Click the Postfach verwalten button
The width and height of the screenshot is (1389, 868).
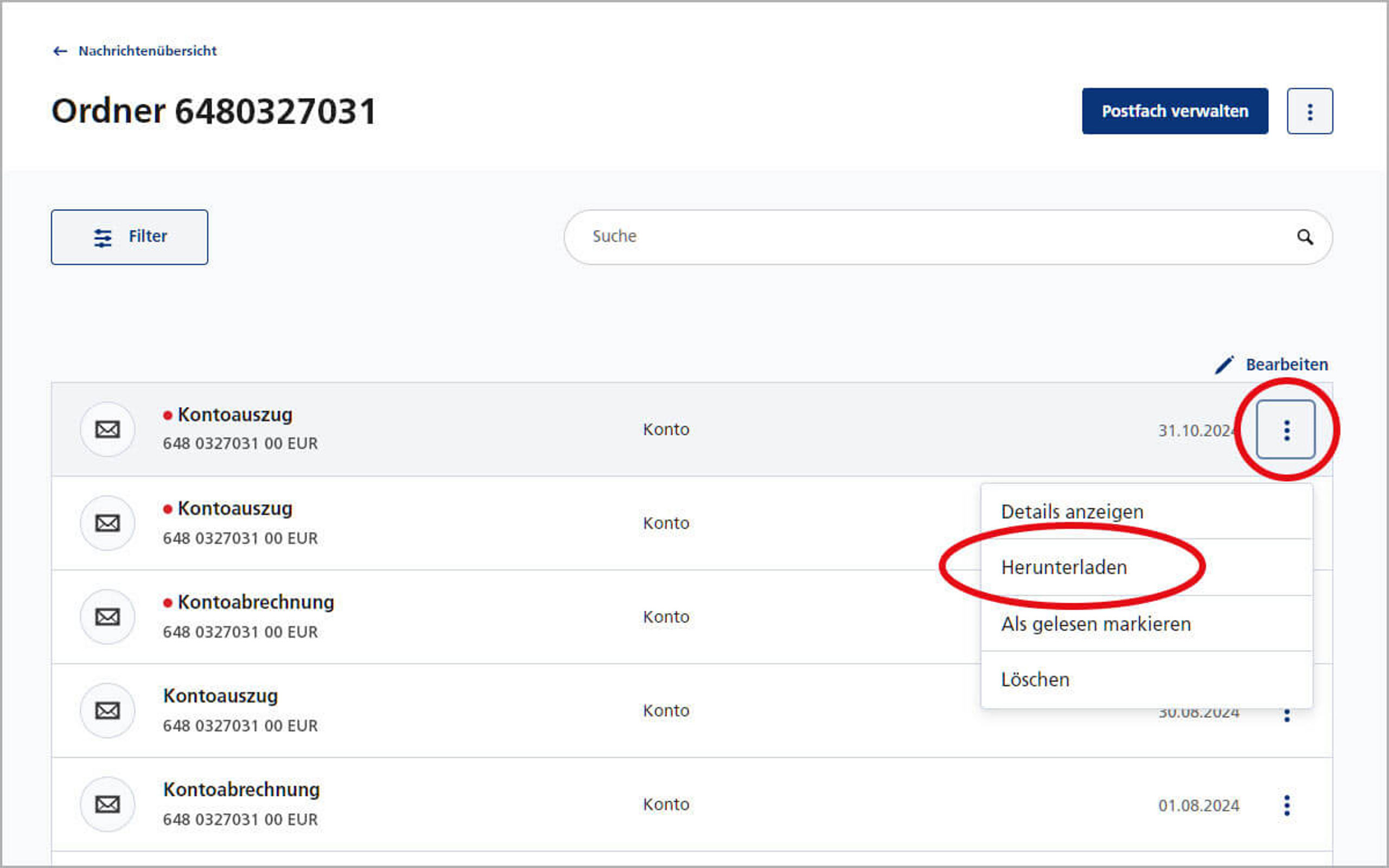pyautogui.click(x=1176, y=111)
